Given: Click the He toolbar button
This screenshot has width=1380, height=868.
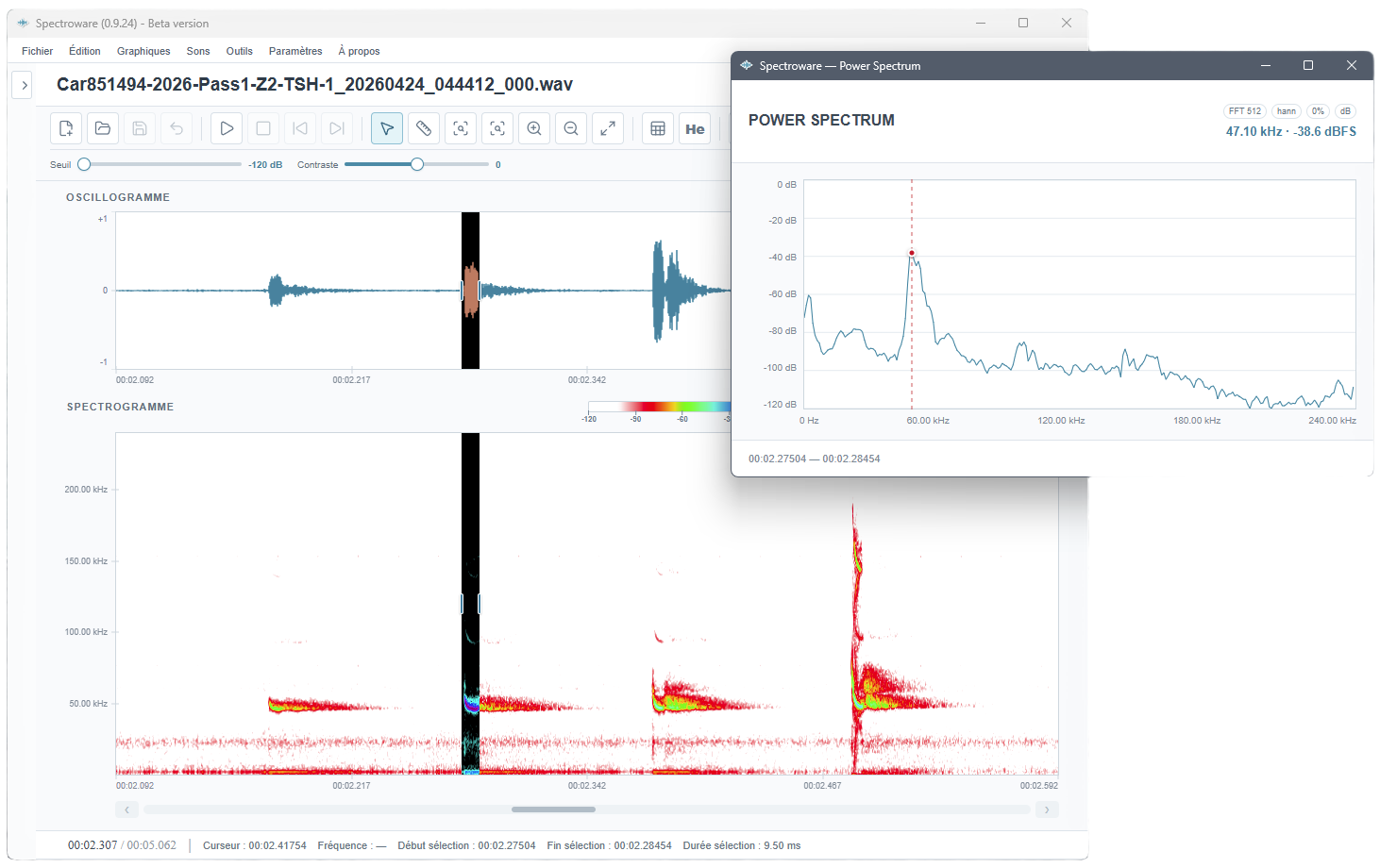Looking at the screenshot, I should pos(695,128).
